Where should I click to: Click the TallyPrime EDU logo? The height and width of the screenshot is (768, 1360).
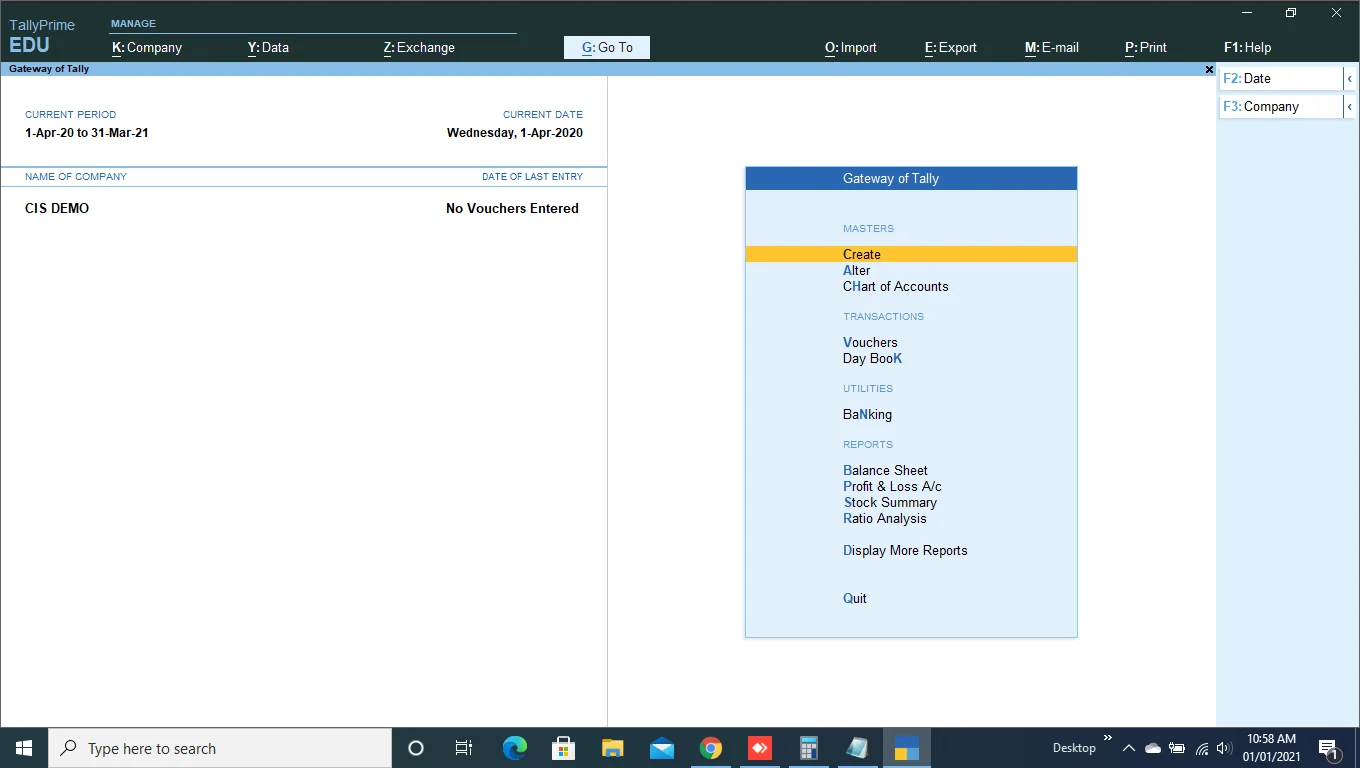click(x=42, y=36)
